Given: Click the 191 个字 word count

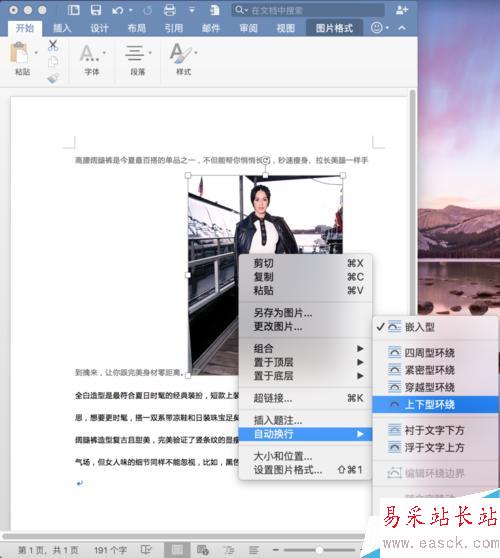Looking at the screenshot, I should pos(110,550).
